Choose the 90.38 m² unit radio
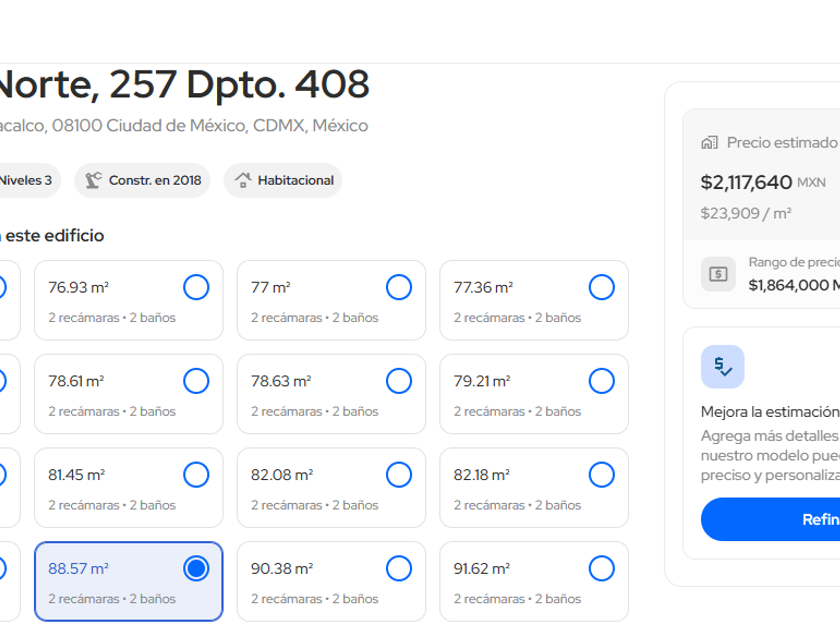 pyautogui.click(x=399, y=569)
